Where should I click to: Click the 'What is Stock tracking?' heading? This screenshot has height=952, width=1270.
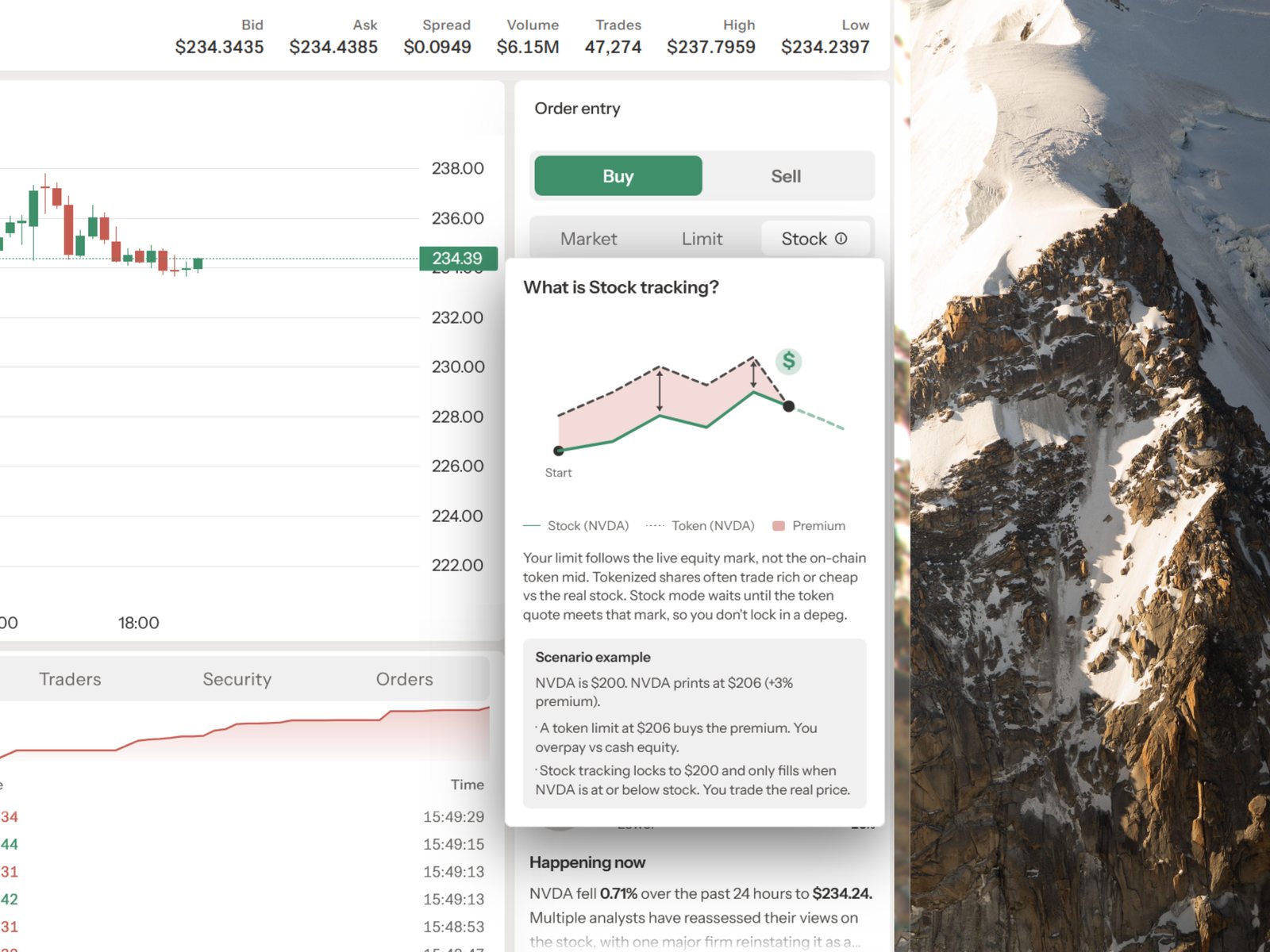coord(621,287)
